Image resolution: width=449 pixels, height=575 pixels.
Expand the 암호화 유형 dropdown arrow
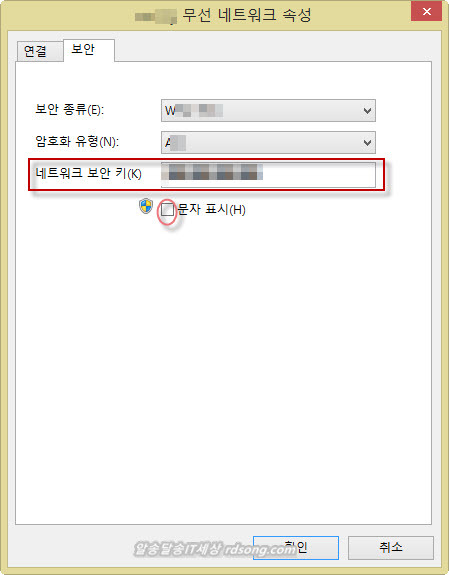point(367,143)
